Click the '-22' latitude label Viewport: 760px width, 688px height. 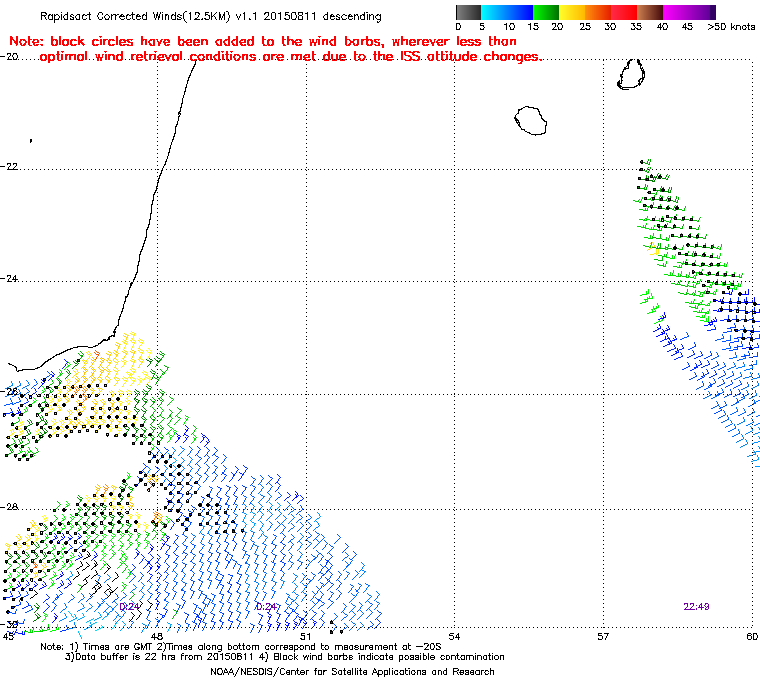[x=10, y=167]
